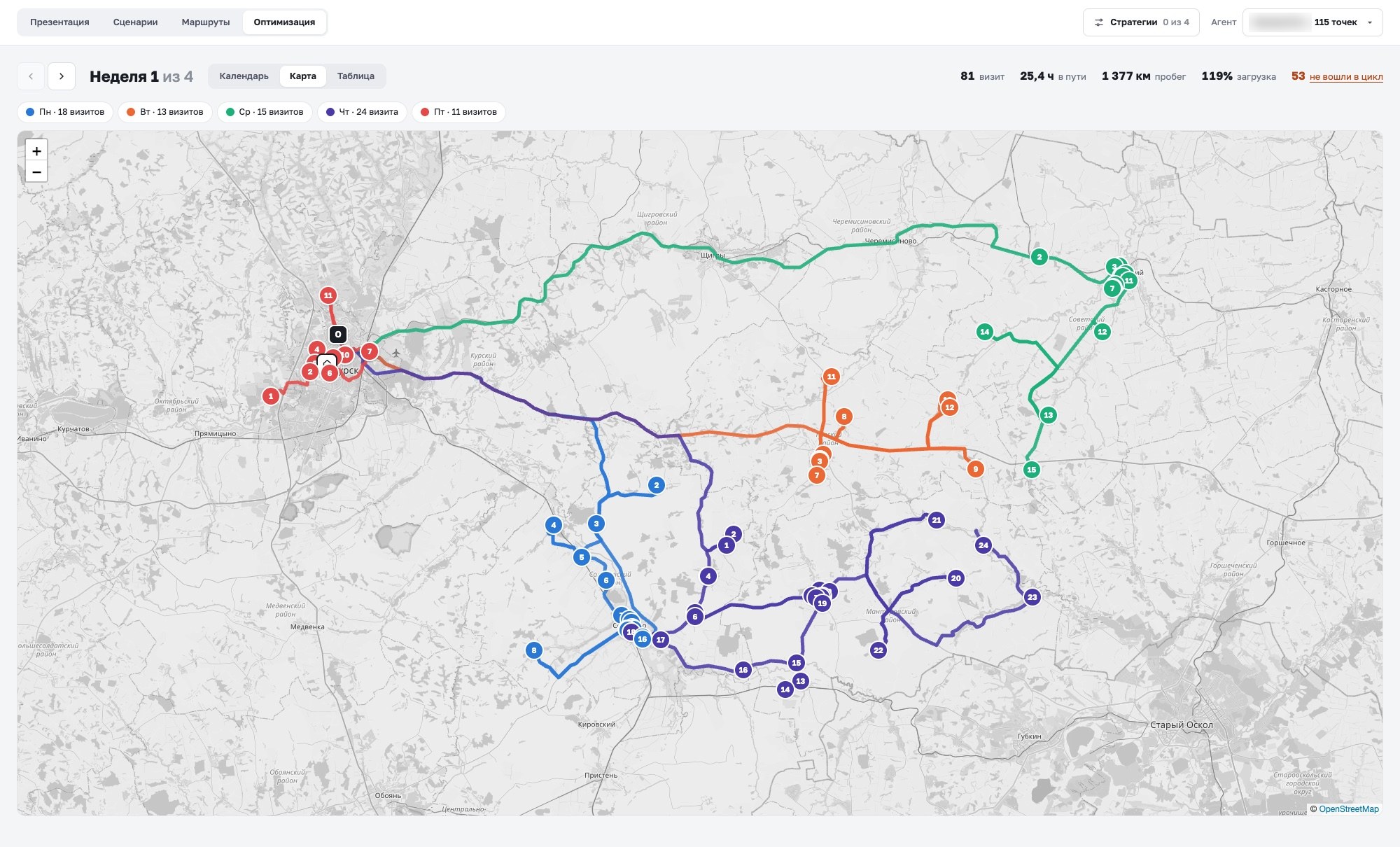Select green stop marker 15
The height and width of the screenshot is (847, 1400).
click(1031, 470)
